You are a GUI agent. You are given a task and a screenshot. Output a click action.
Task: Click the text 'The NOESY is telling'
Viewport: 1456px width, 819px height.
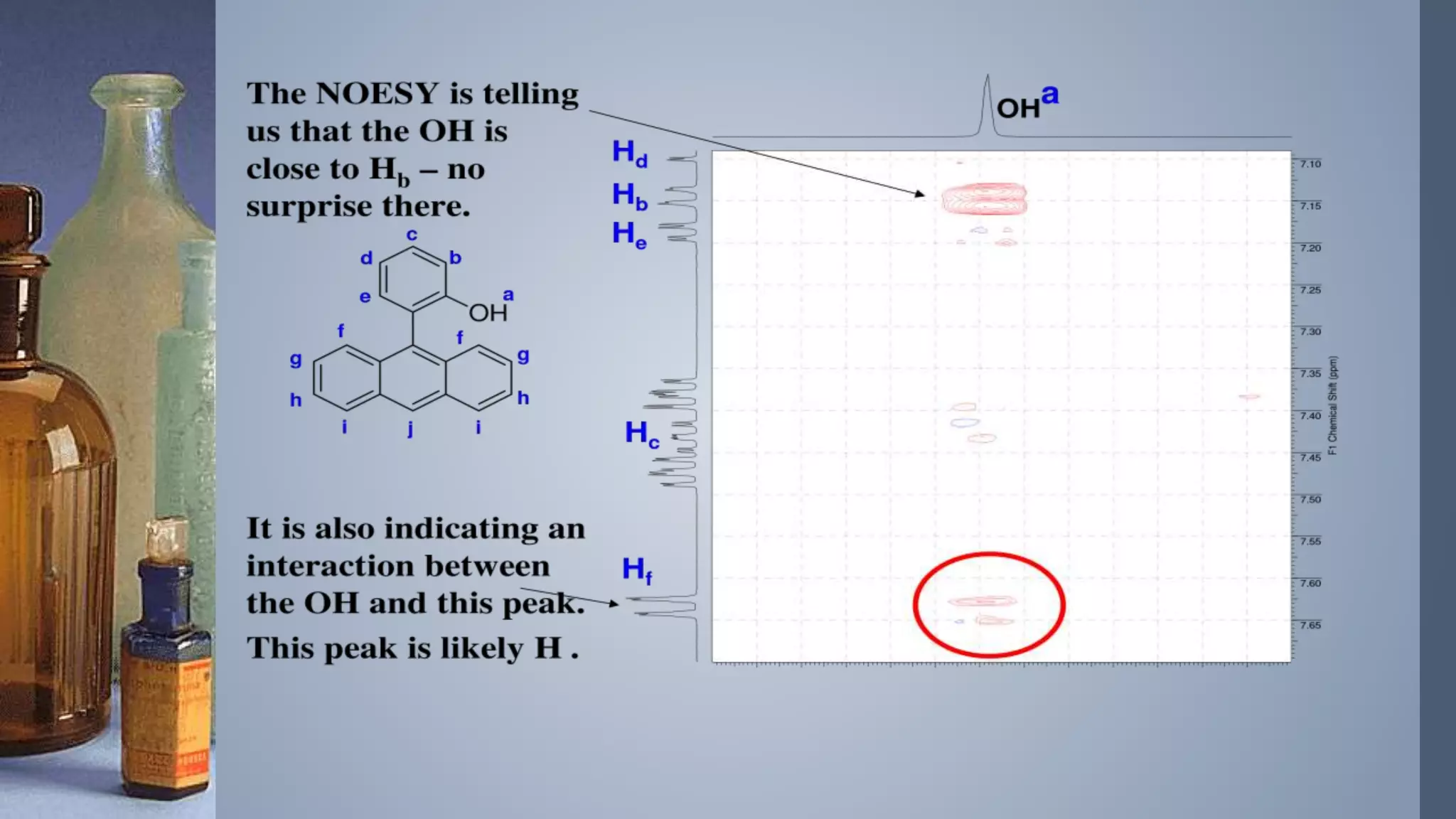click(412, 94)
